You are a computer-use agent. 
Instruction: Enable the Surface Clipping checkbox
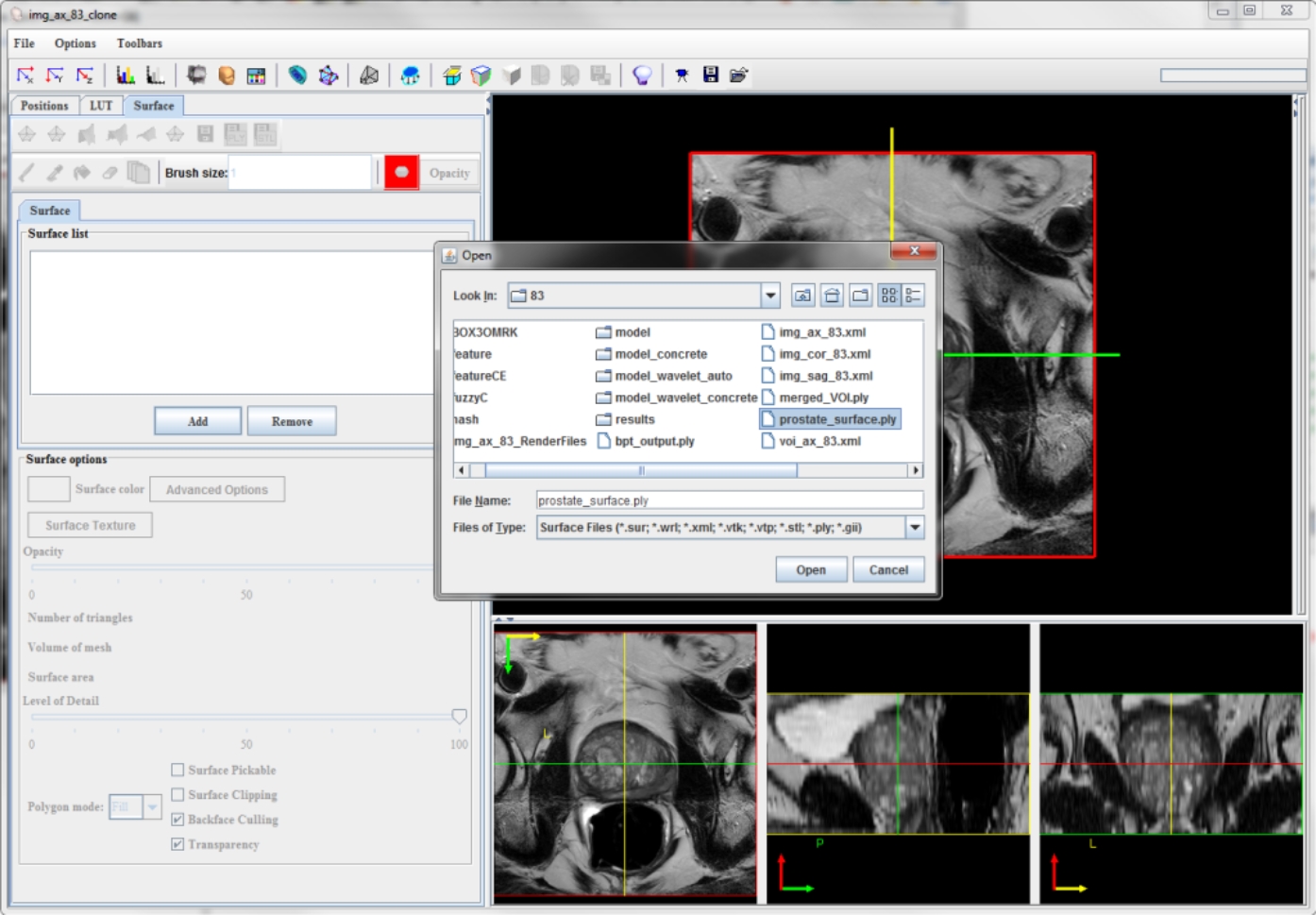pyautogui.click(x=177, y=795)
